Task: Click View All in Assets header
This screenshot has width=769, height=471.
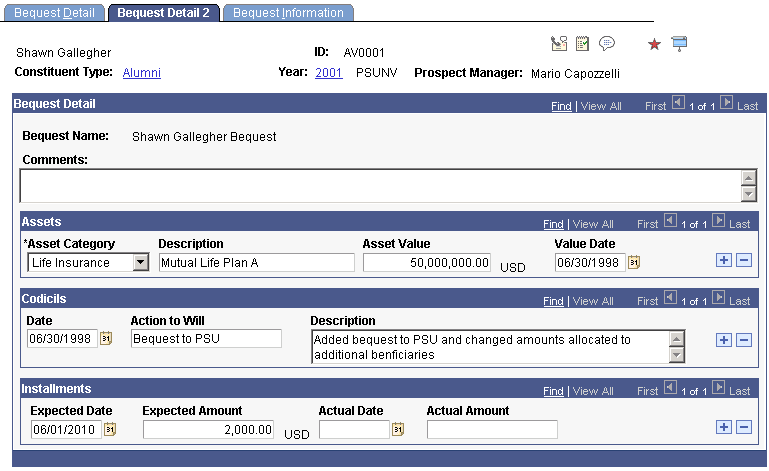Action: click(x=593, y=224)
